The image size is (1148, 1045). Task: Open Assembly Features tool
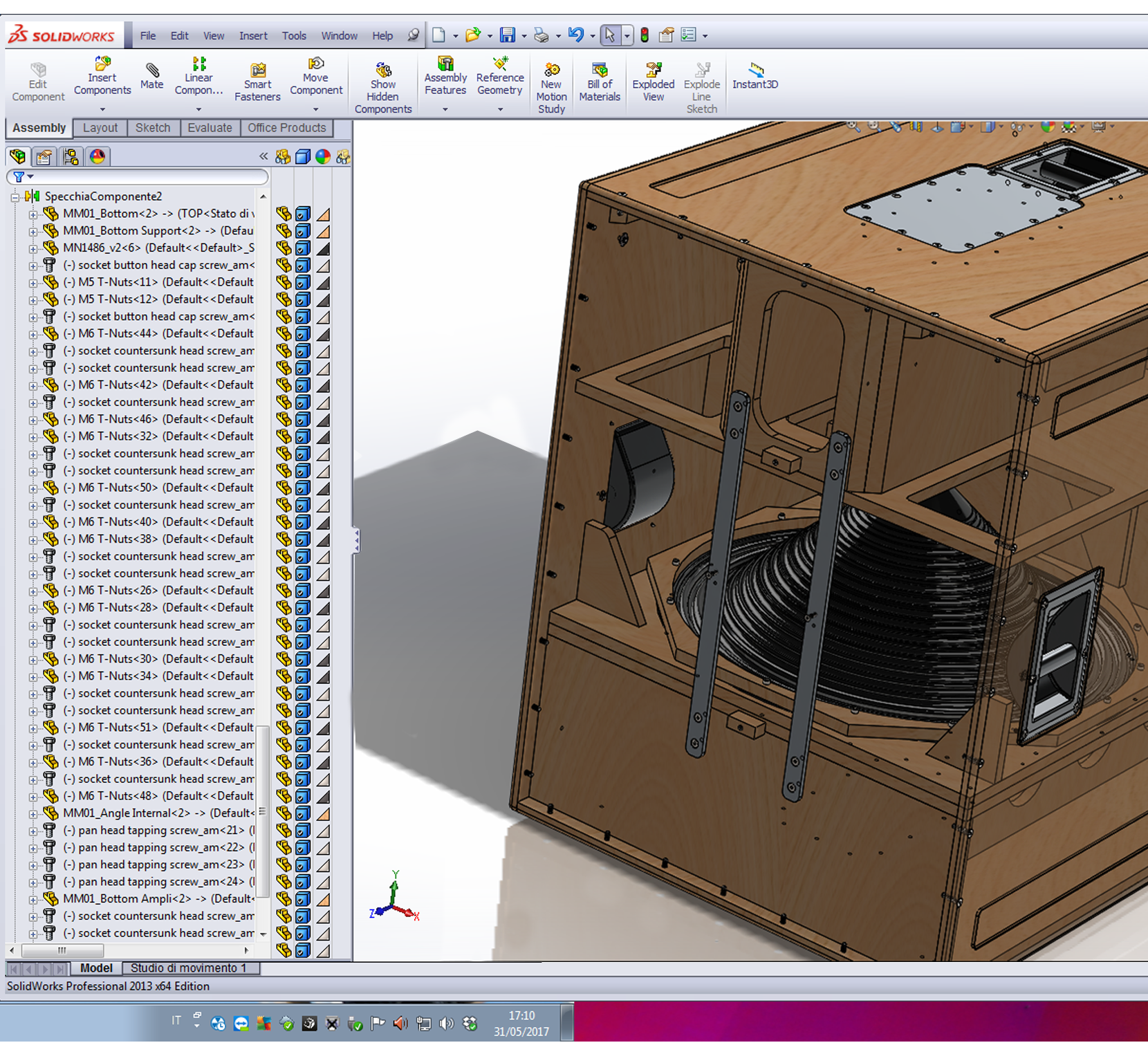pos(445,76)
